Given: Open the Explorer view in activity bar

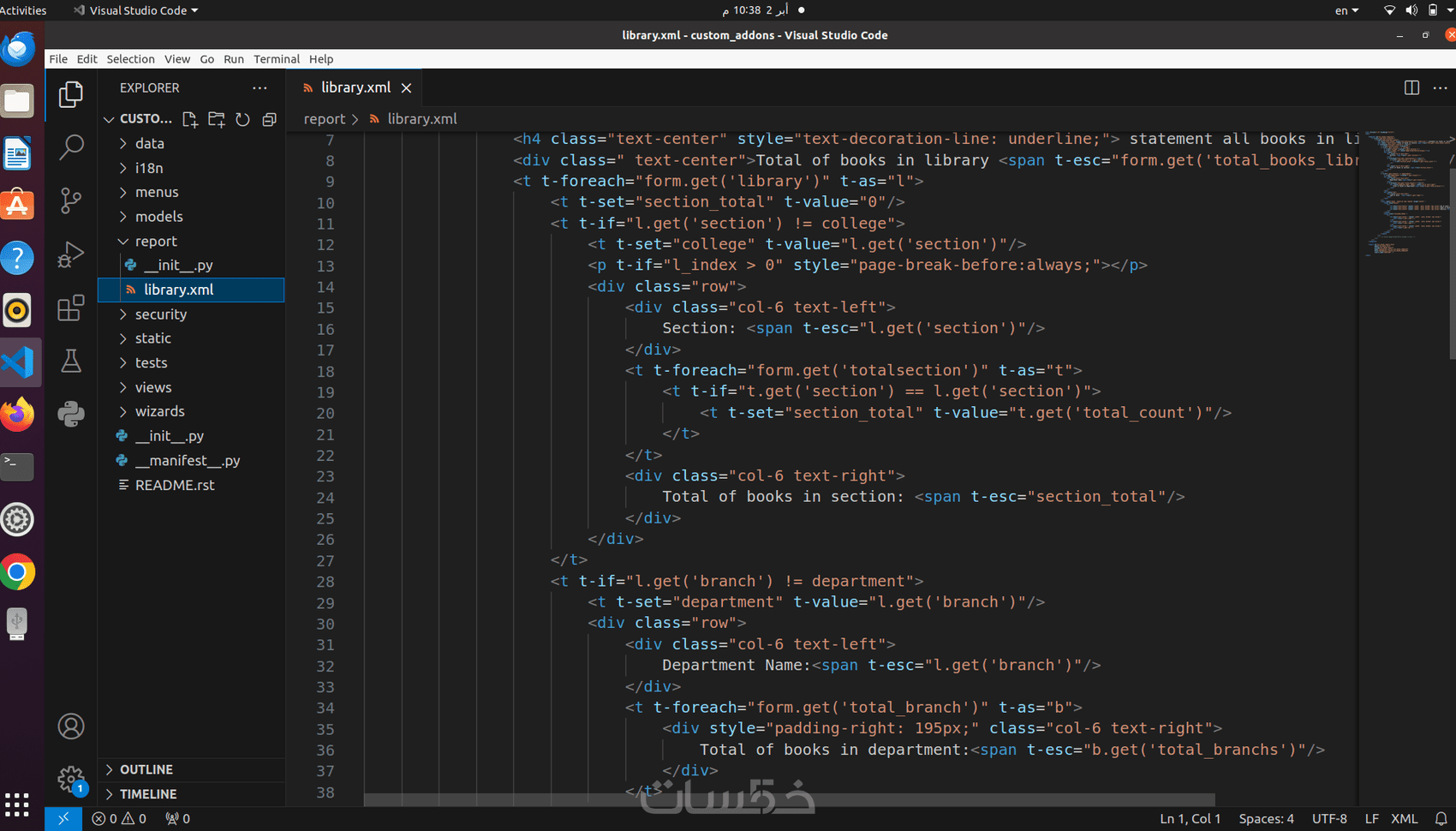Looking at the screenshot, I should pyautogui.click(x=71, y=94).
